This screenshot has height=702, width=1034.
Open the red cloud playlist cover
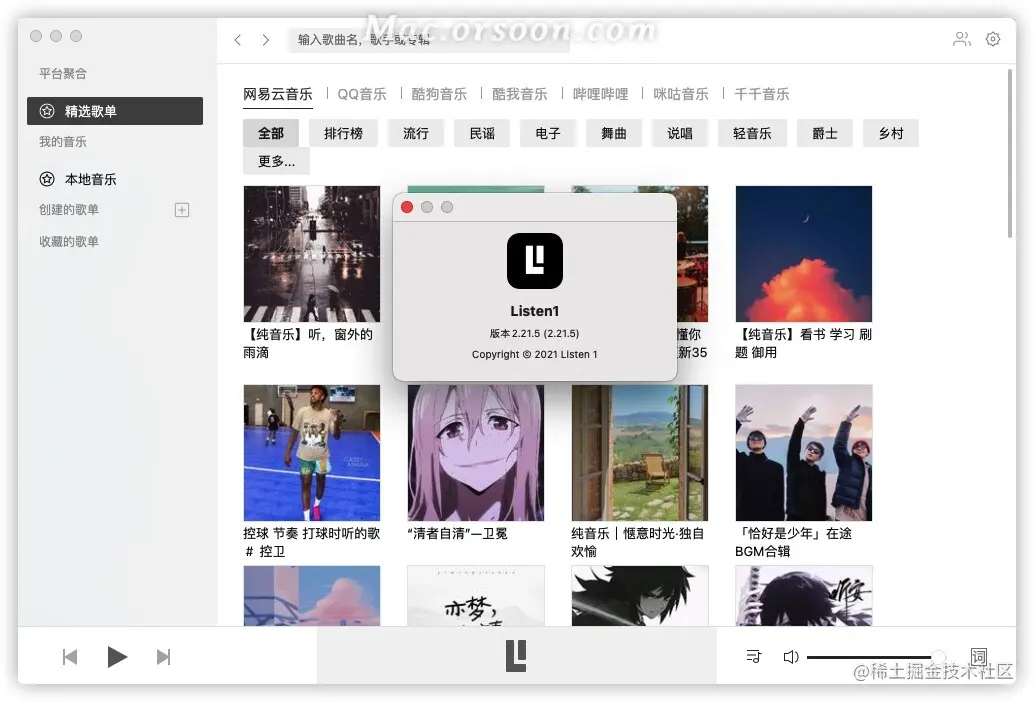pyautogui.click(x=804, y=254)
